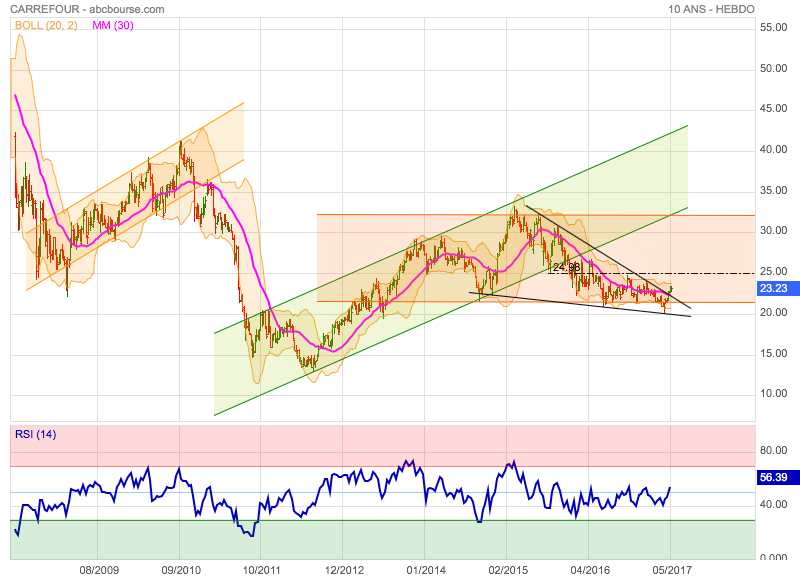800x580 pixels.
Task: Click the 55.00 price axis value
Action: pos(773,28)
